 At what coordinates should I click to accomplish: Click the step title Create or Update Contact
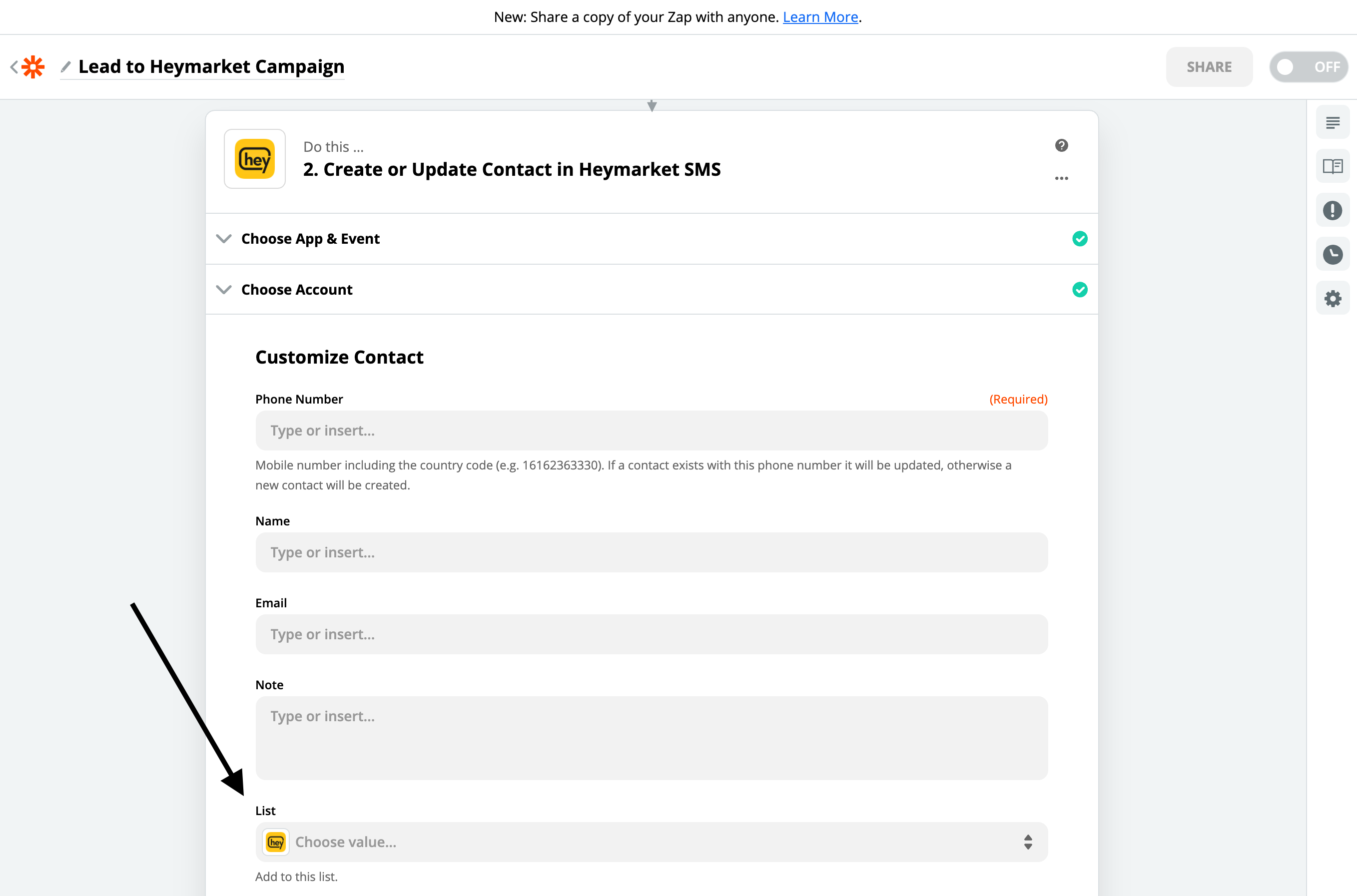coord(512,170)
